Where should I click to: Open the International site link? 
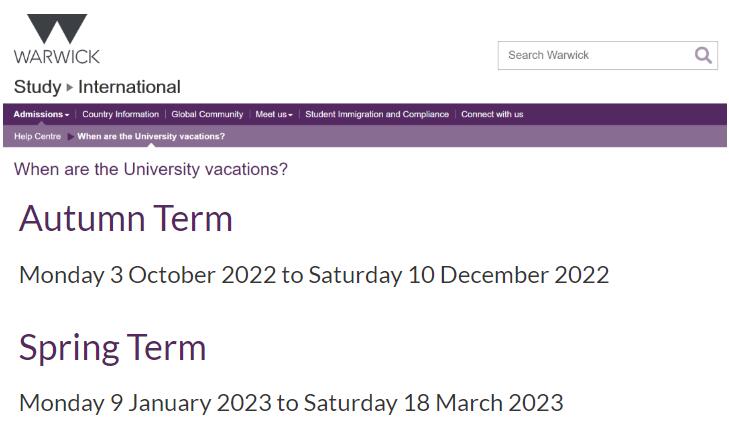(129, 87)
